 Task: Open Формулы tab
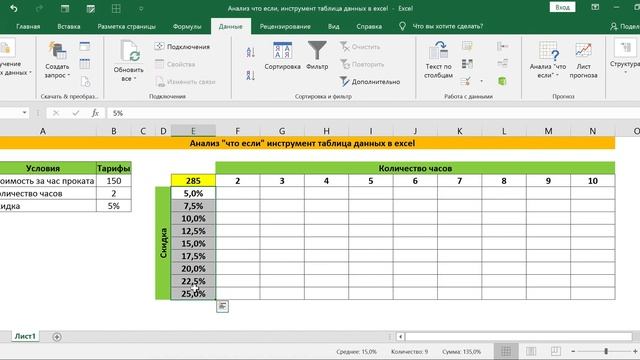click(187, 27)
